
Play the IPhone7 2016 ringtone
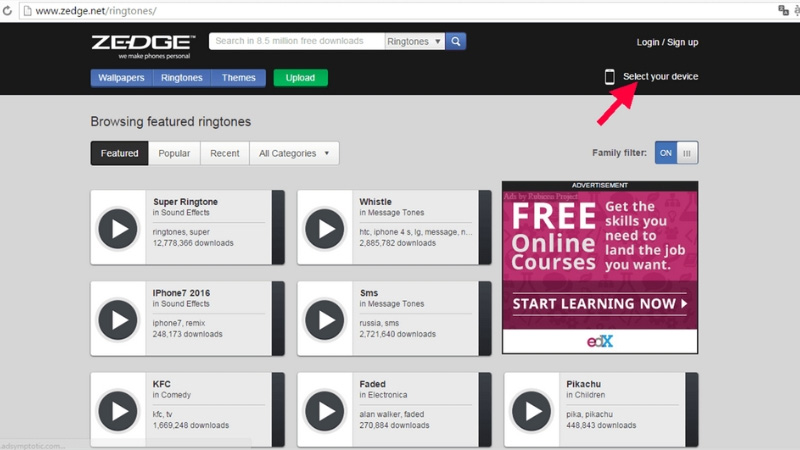click(x=119, y=319)
